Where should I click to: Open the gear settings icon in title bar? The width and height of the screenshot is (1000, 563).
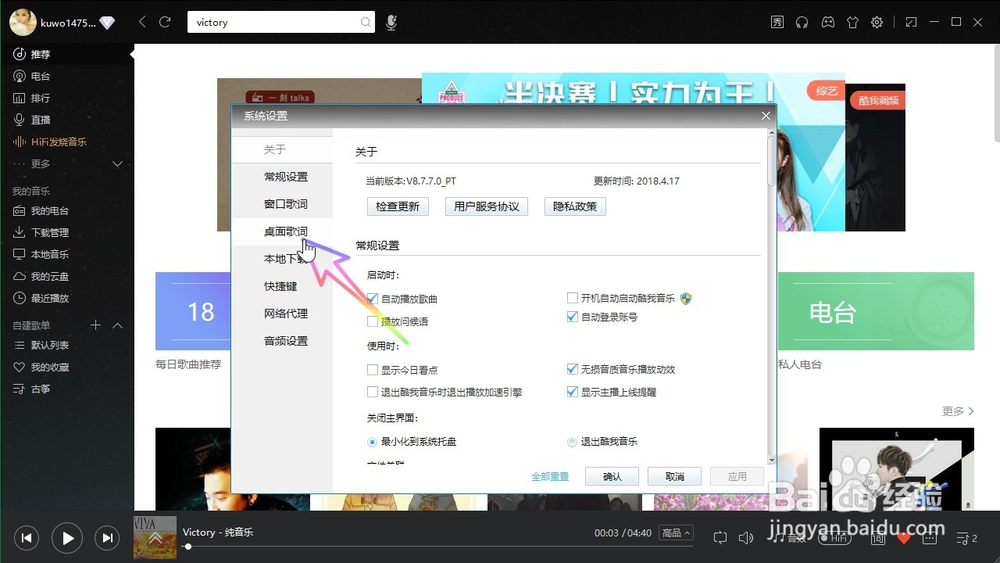[877, 22]
